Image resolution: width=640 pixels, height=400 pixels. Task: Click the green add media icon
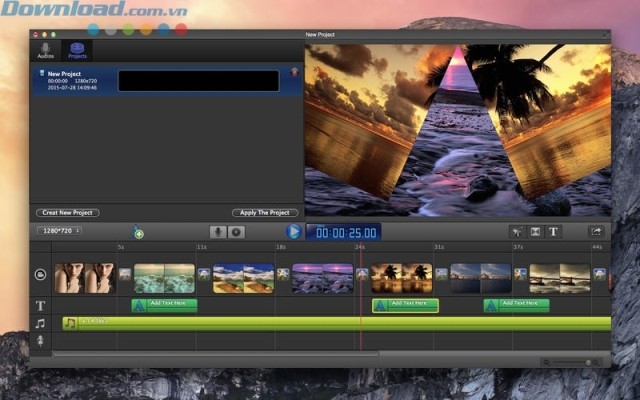coord(138,233)
